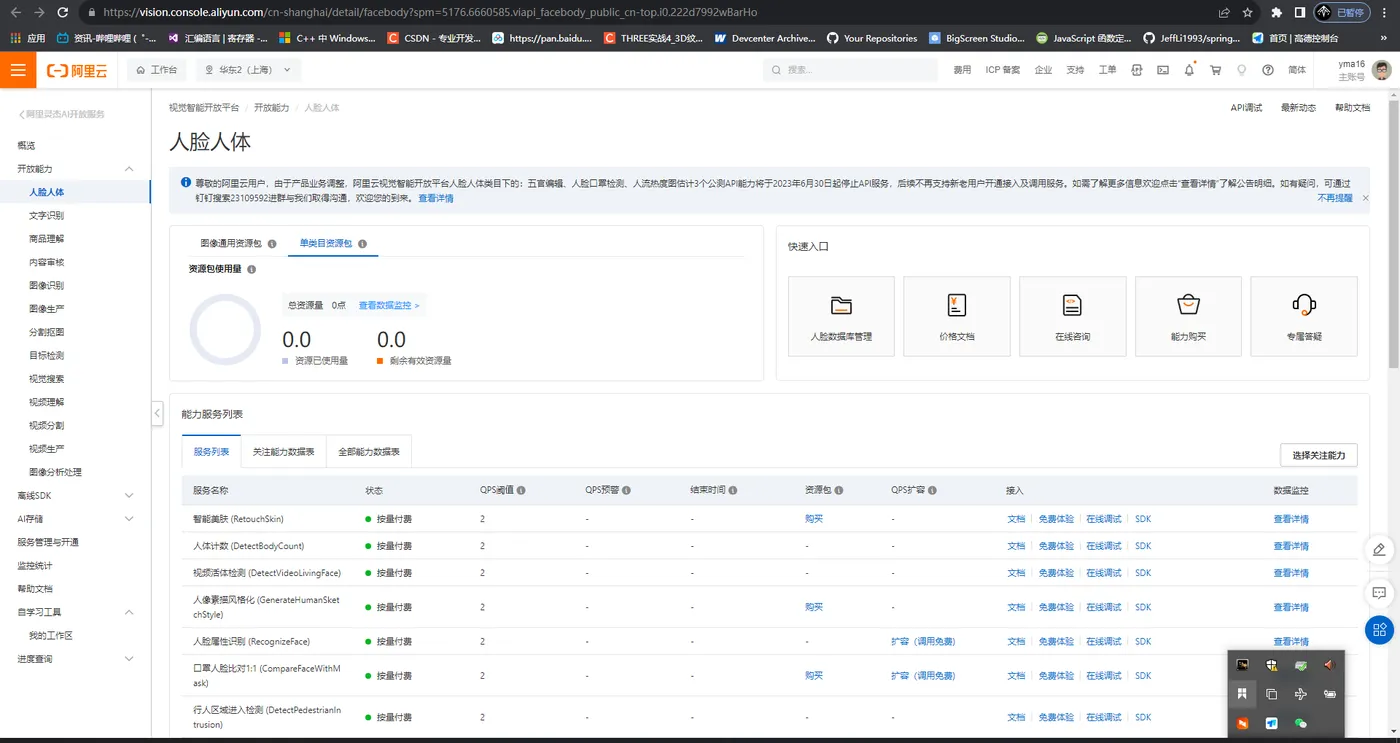Open the blue floating apps grid button
Viewport: 1400px width, 743px height.
[1379, 630]
